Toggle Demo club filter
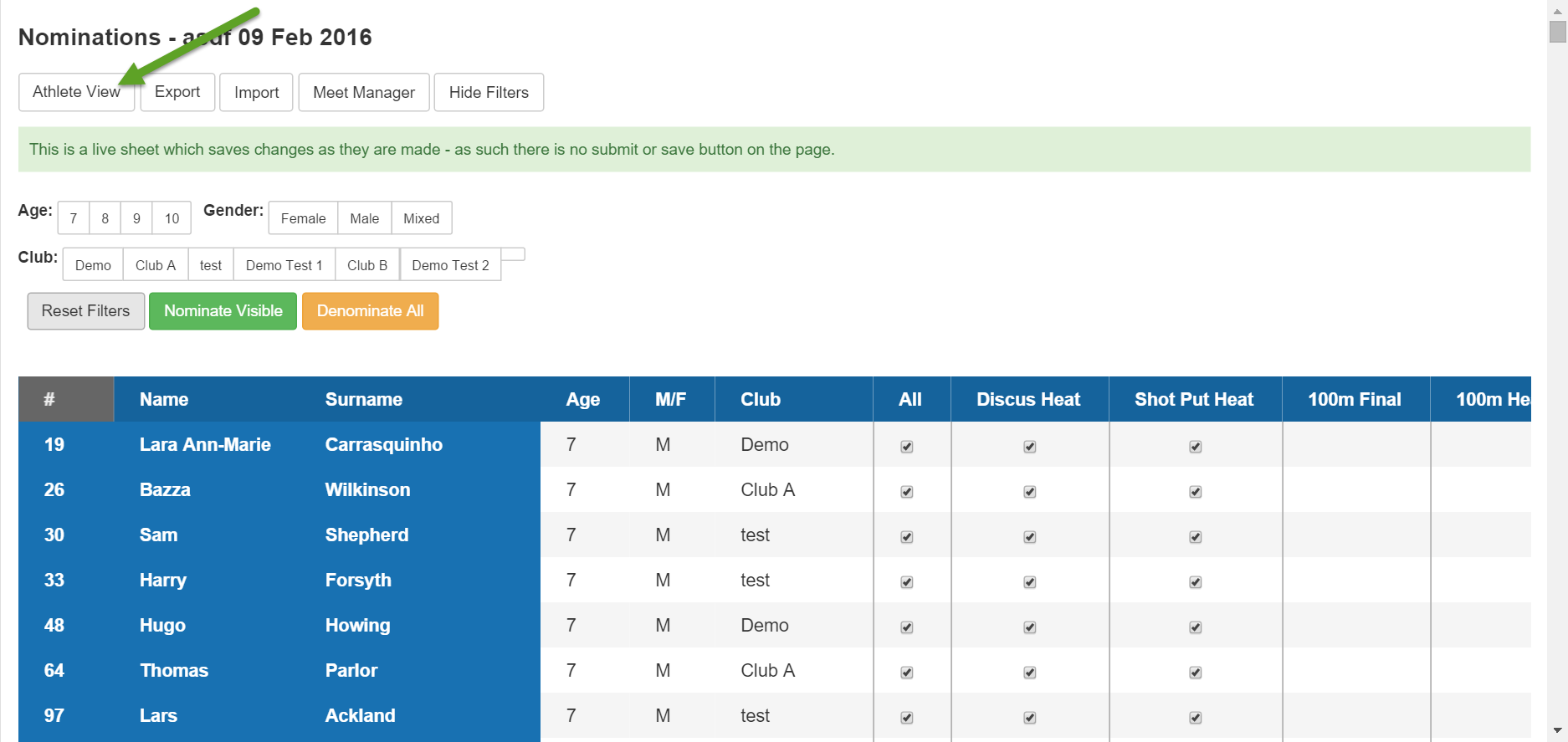The width and height of the screenshot is (1568, 742). (x=93, y=265)
